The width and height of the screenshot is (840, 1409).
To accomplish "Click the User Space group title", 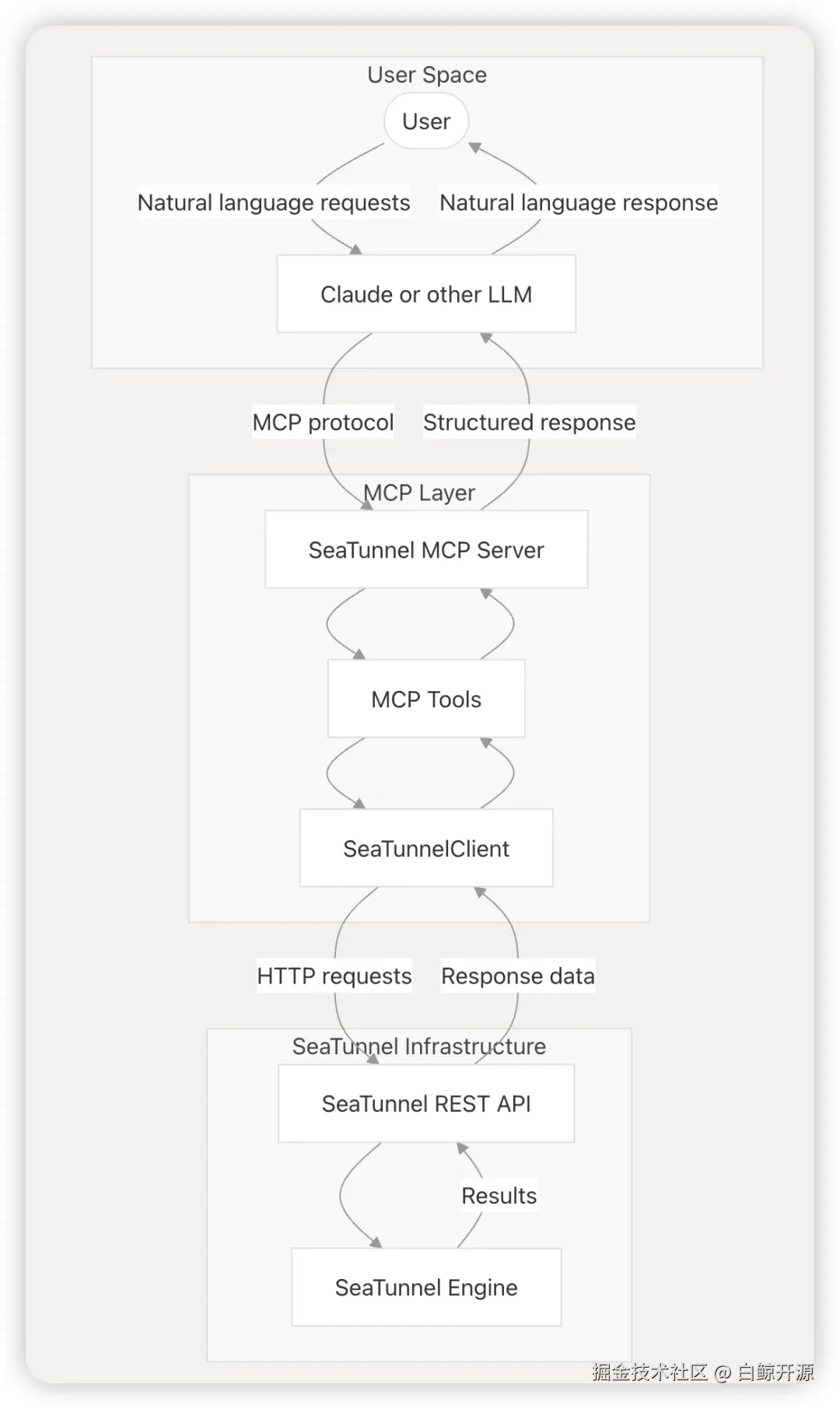I will (427, 75).
